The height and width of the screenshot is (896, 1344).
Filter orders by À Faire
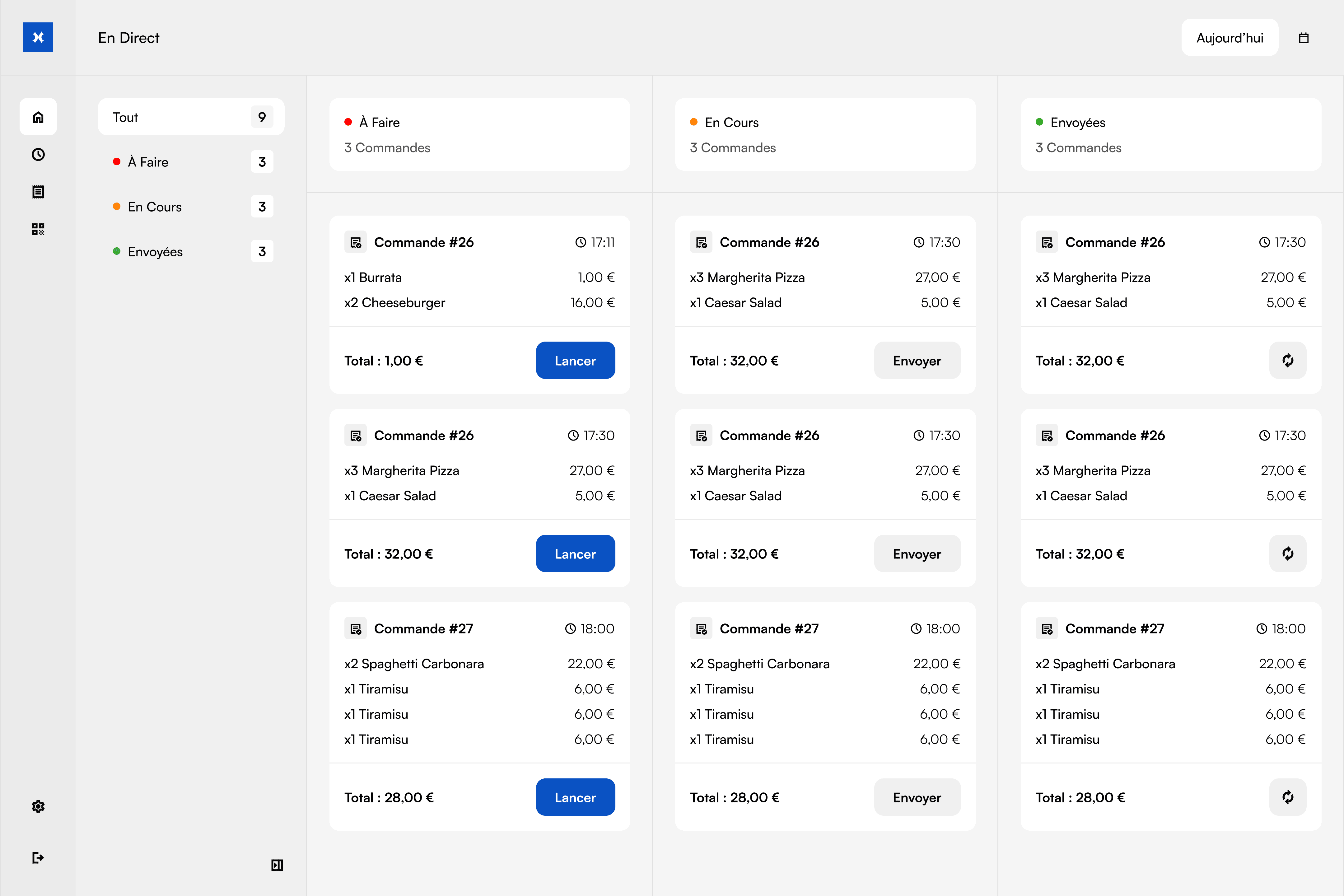pos(191,162)
